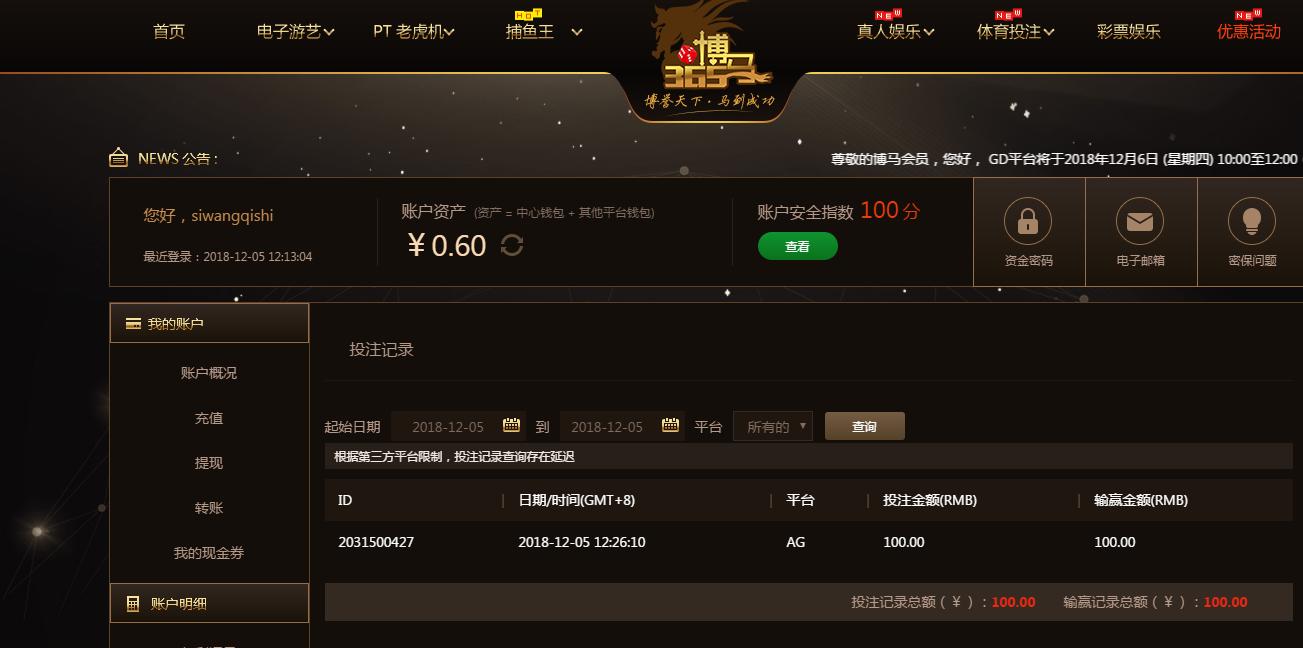Expand the 体育投注 dropdown menu
This screenshot has height=648, width=1303.
[x=1015, y=31]
